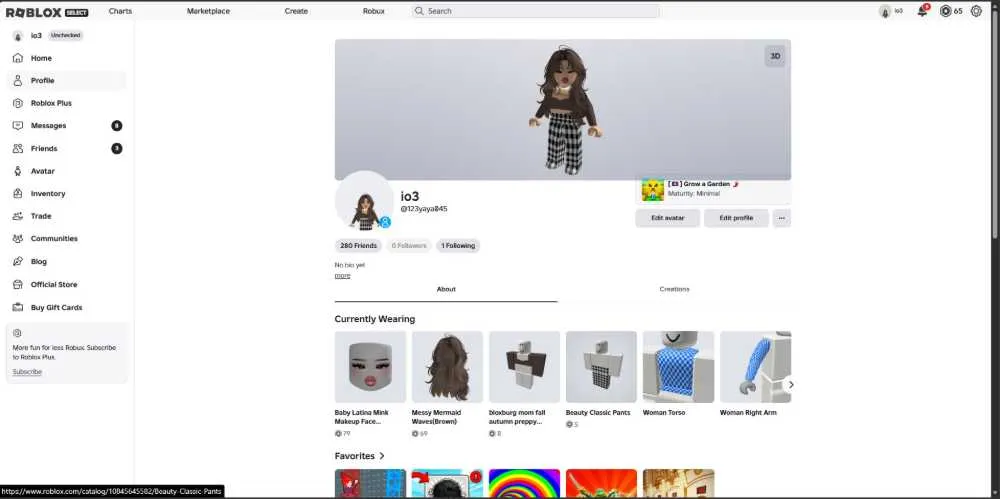
Task: Open Create in top navigation
Action: pos(296,11)
